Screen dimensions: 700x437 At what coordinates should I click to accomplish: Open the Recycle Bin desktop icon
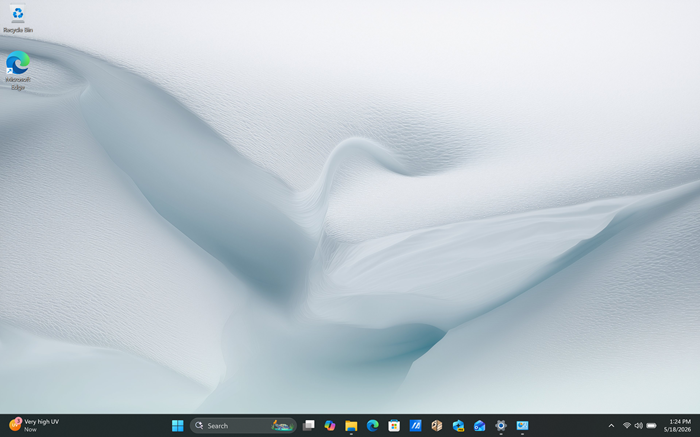pos(18,19)
